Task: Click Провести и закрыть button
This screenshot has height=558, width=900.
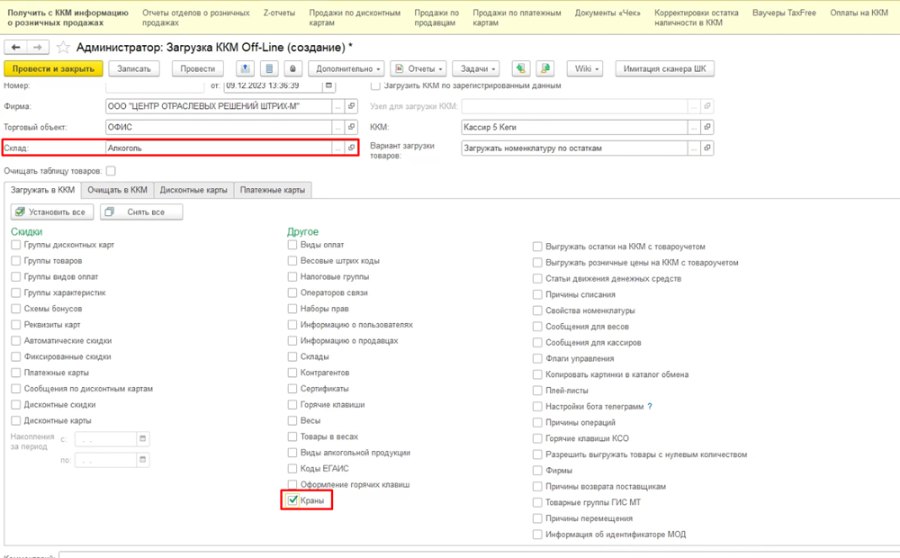Action: [x=53, y=68]
